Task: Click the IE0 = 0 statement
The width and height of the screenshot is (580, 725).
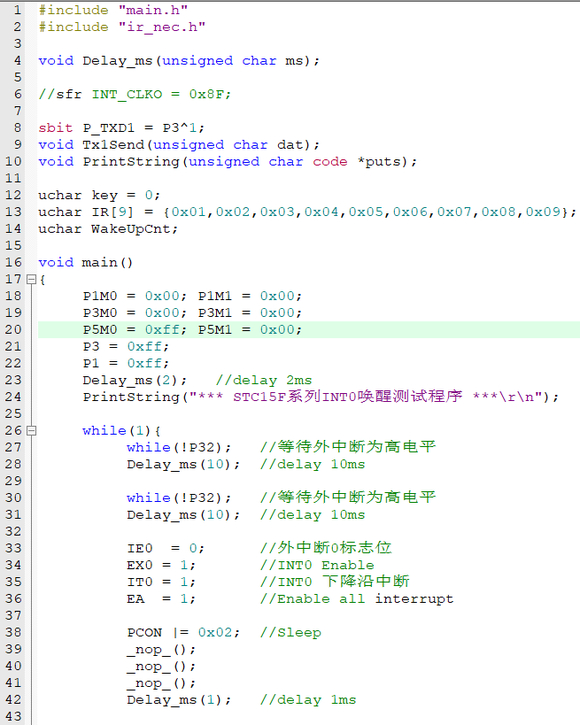Action: (x=166, y=548)
